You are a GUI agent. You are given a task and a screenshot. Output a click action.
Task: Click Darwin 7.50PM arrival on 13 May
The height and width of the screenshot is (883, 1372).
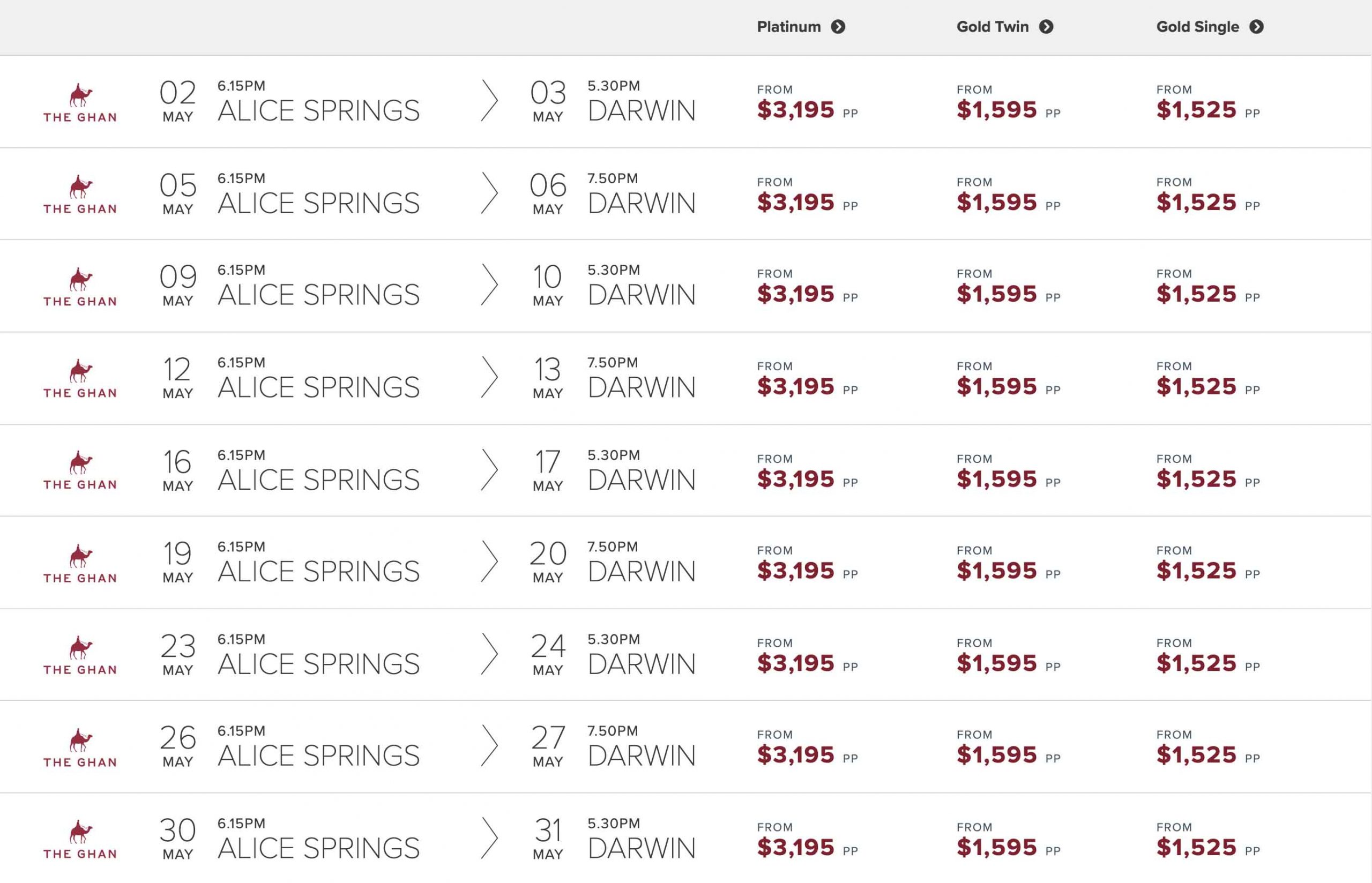pos(641,387)
